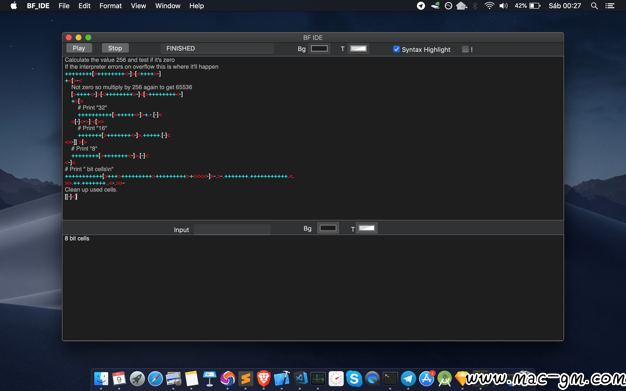The width and height of the screenshot is (626, 391).
Task: Open Xcode from the dock
Action: pyautogui.click(x=282, y=378)
